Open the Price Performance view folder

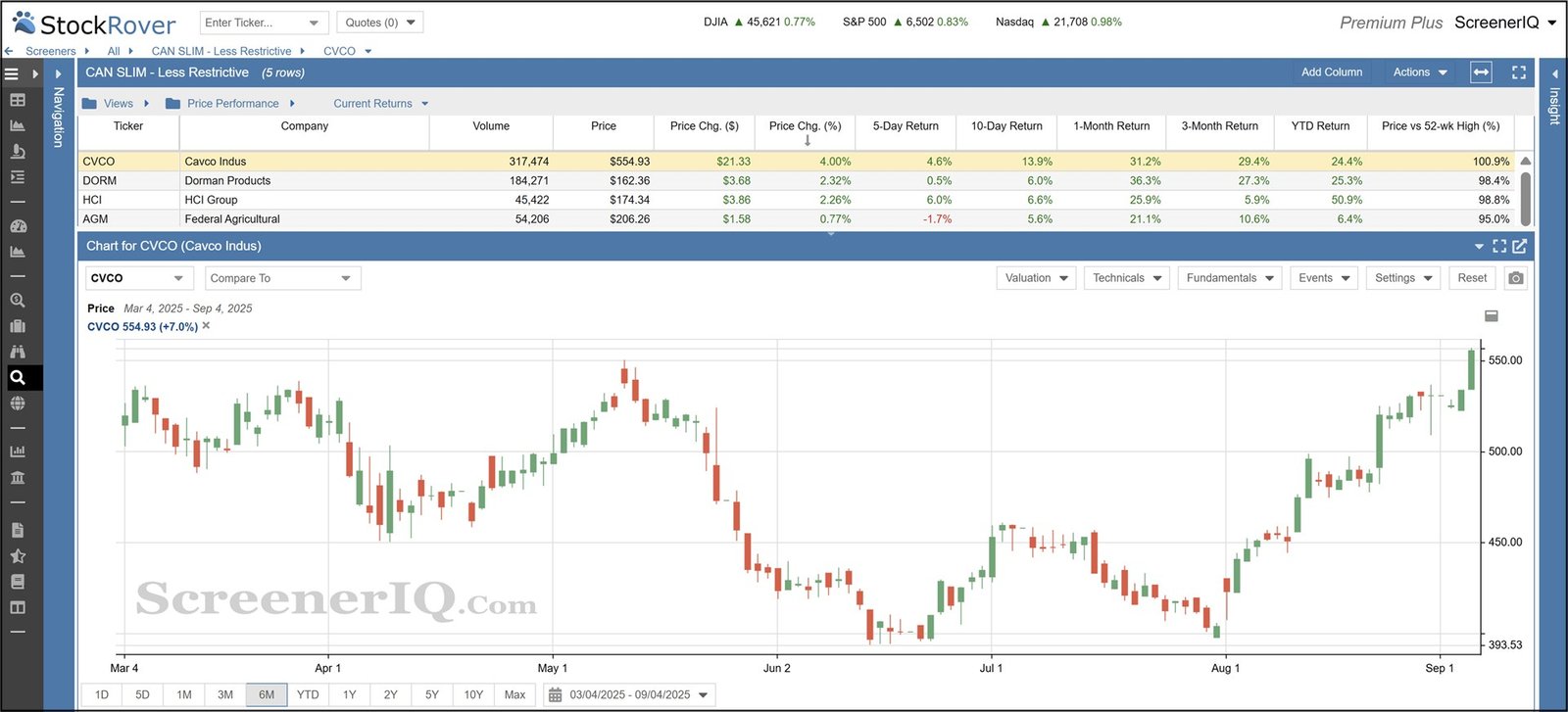(232, 104)
